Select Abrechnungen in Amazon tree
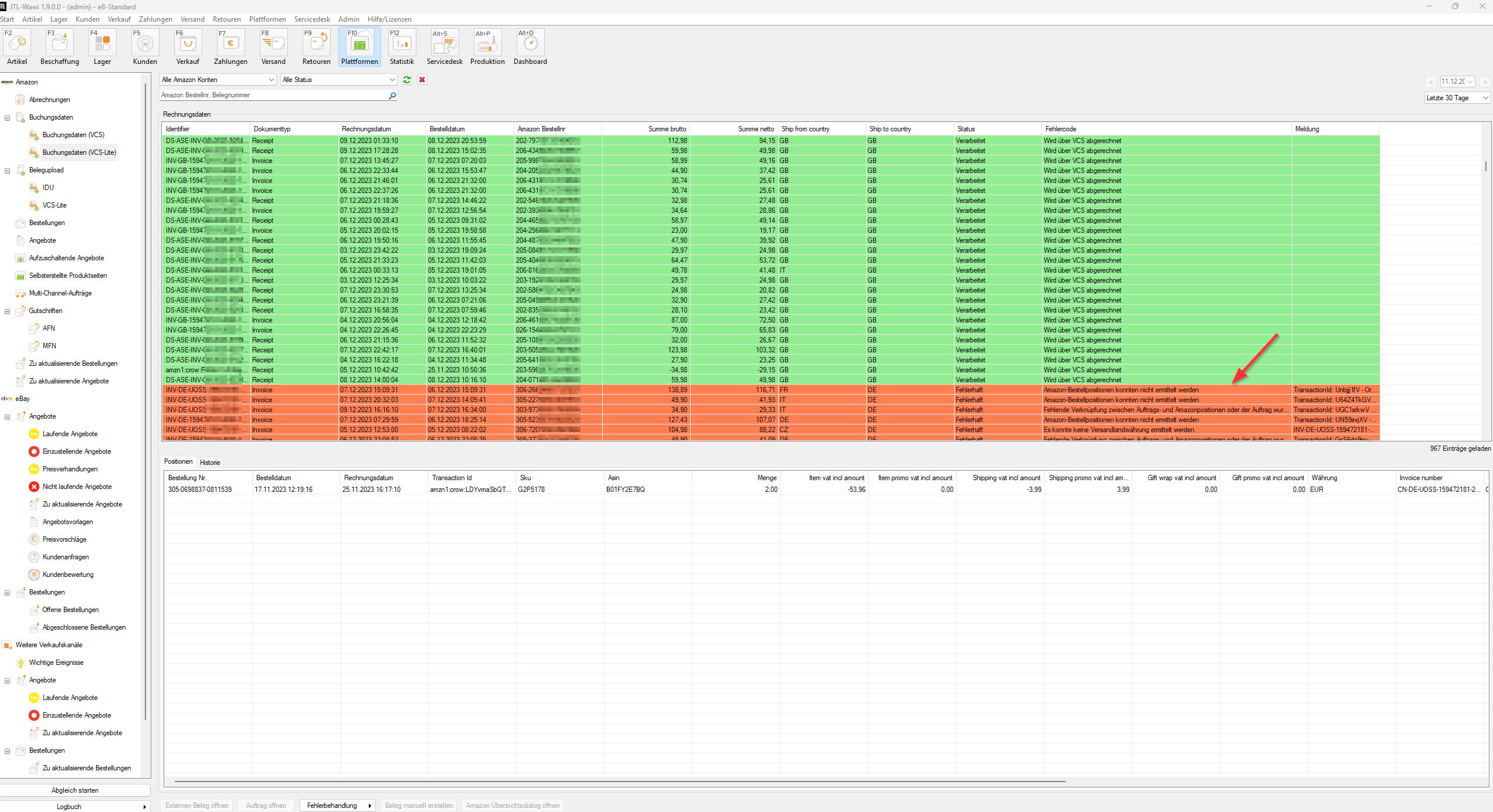Viewport: 1493px width, 812px height. pos(49,100)
